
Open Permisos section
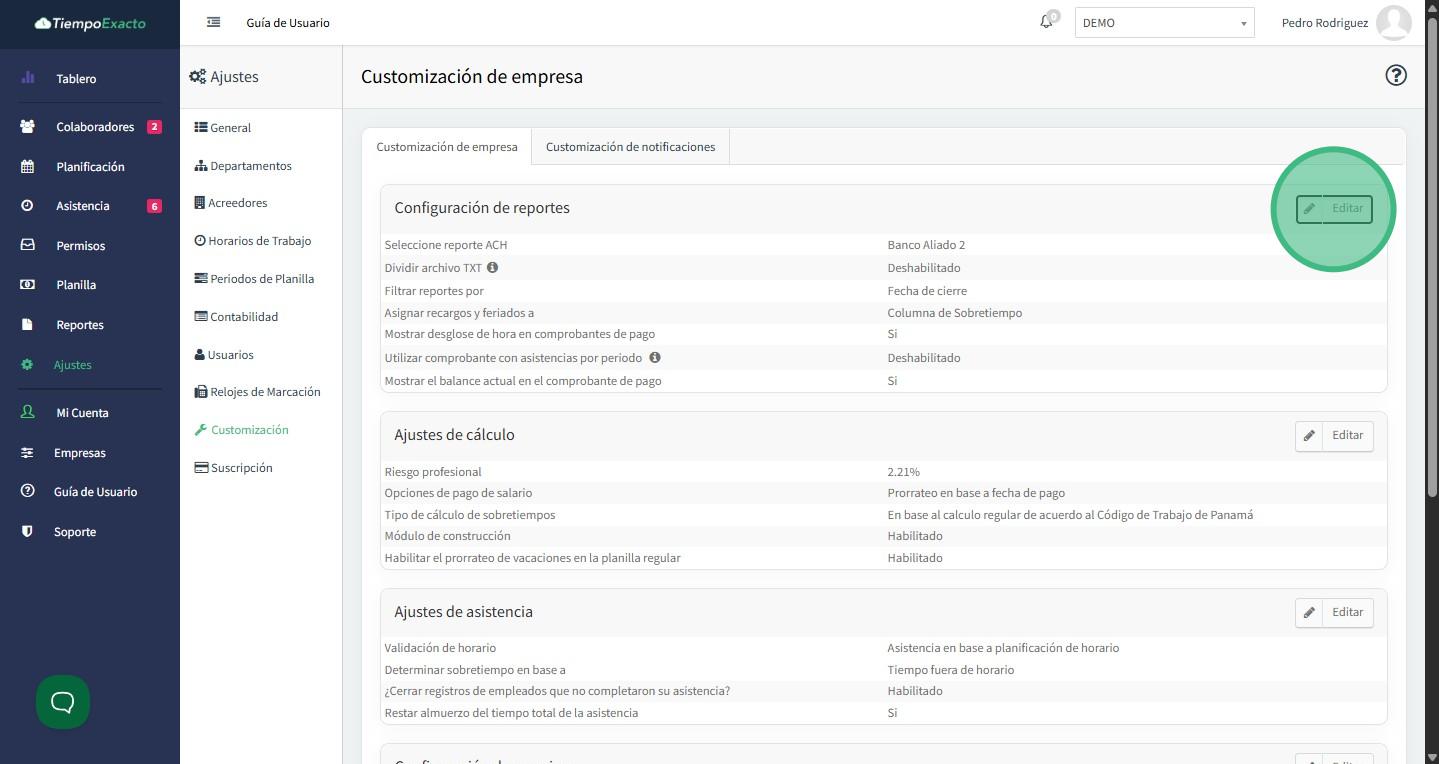click(x=80, y=246)
